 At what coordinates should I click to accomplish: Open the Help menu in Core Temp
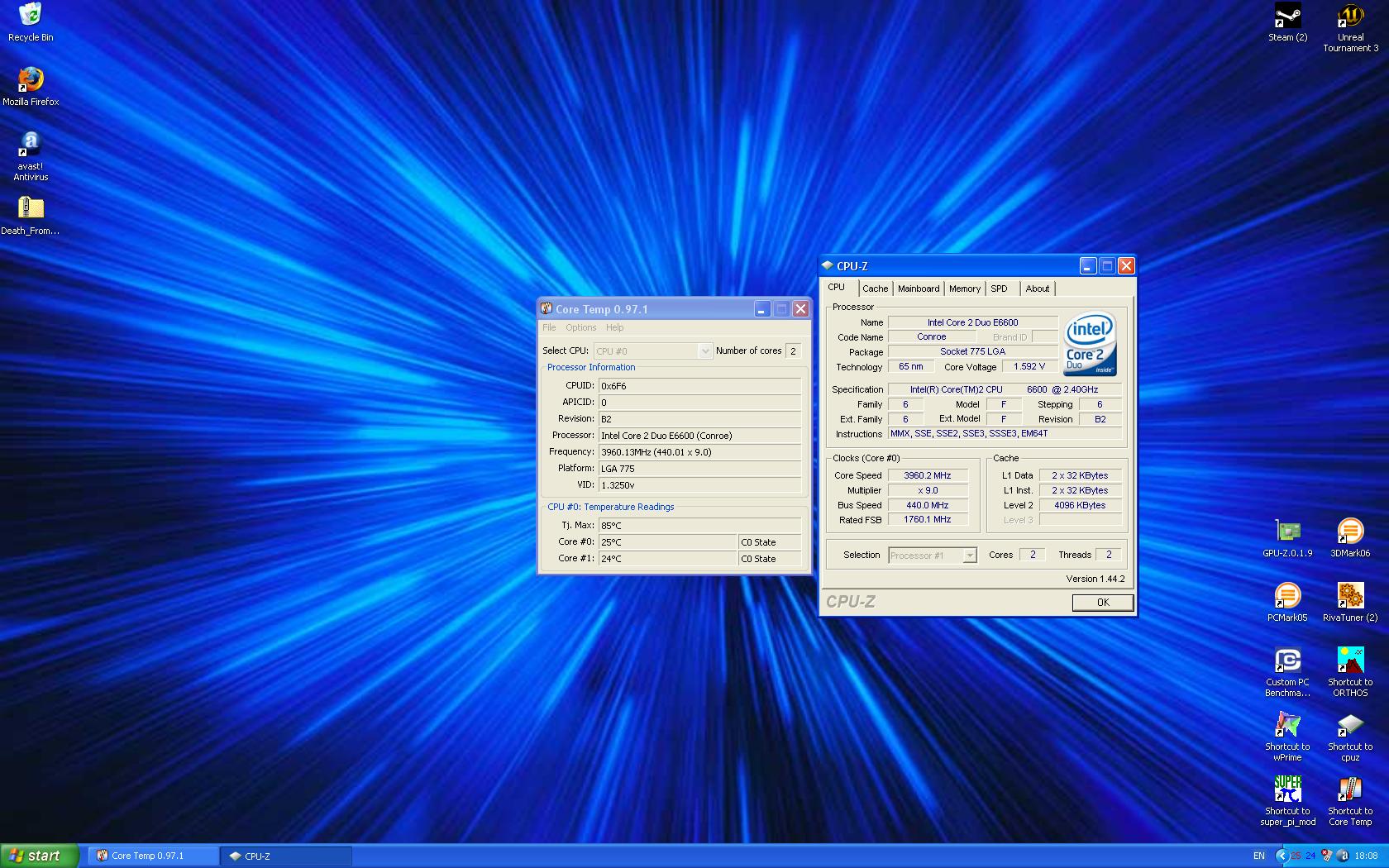(614, 327)
